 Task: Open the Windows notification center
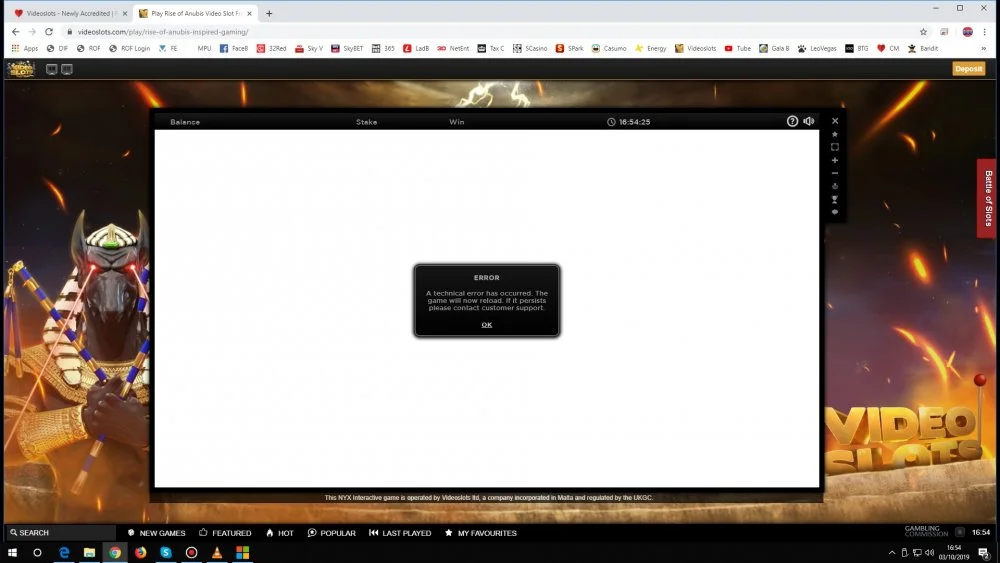(984, 553)
